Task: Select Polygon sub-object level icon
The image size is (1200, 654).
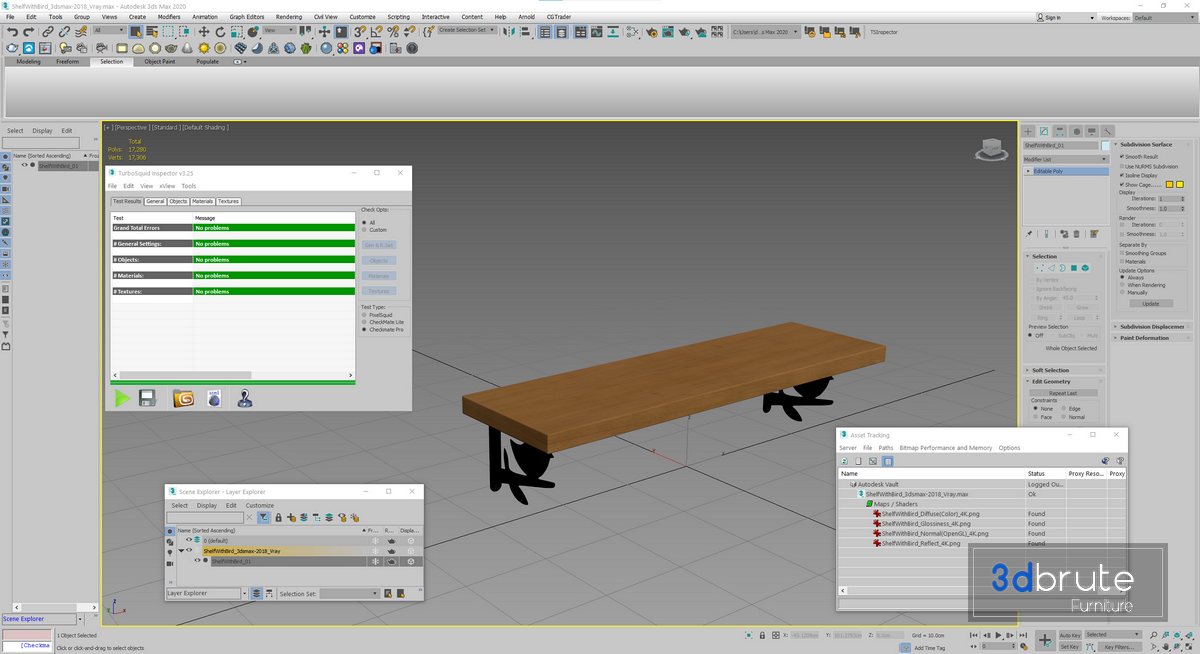Action: (x=1073, y=268)
